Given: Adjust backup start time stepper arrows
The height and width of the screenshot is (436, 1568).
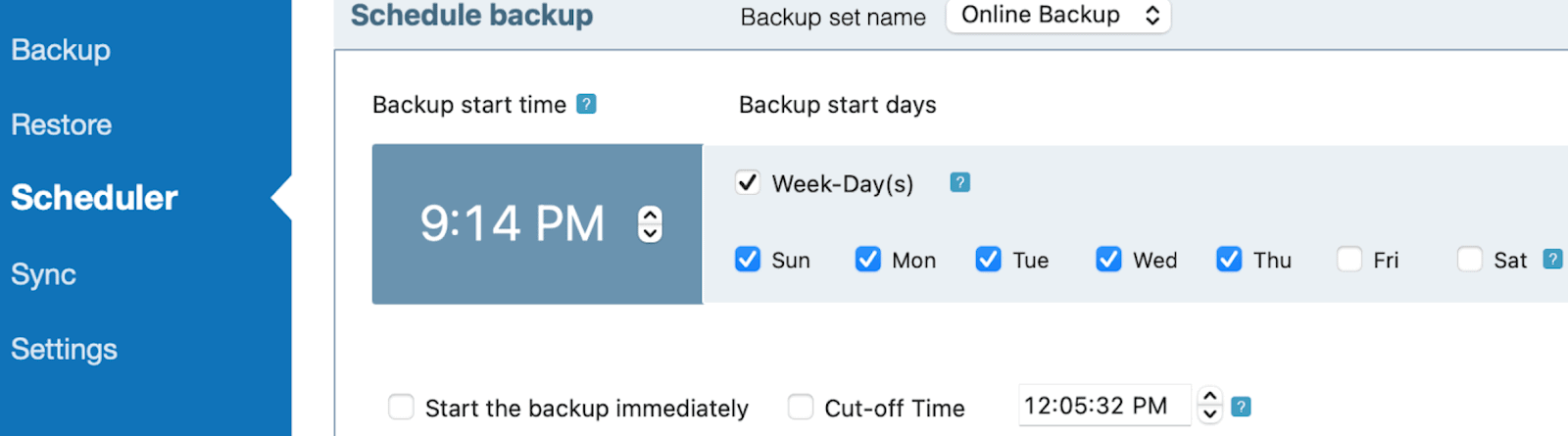Looking at the screenshot, I should coord(650,223).
